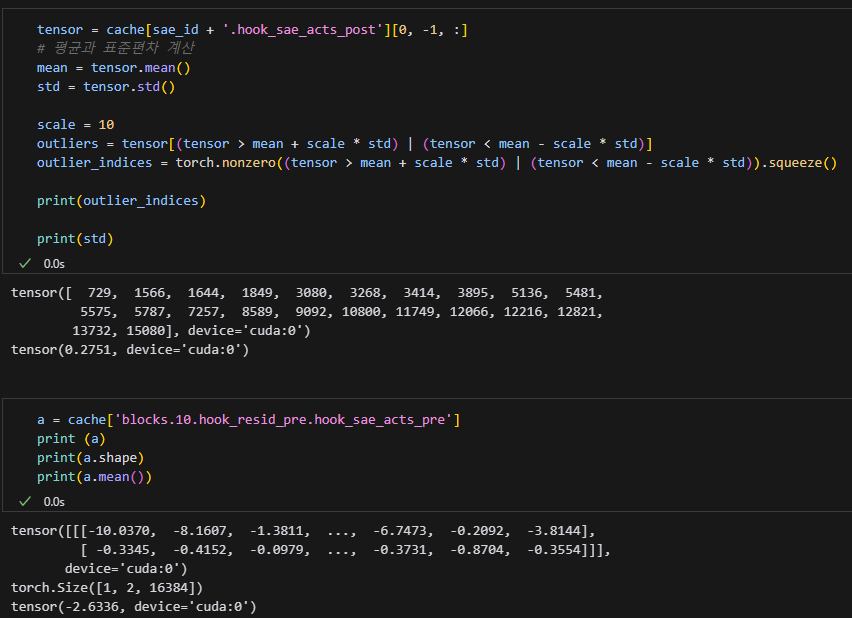Viewport: 852px width, 618px height.
Task: Click the Korean comment line '# 평균과 표준편차 계산'
Action: click(115, 48)
